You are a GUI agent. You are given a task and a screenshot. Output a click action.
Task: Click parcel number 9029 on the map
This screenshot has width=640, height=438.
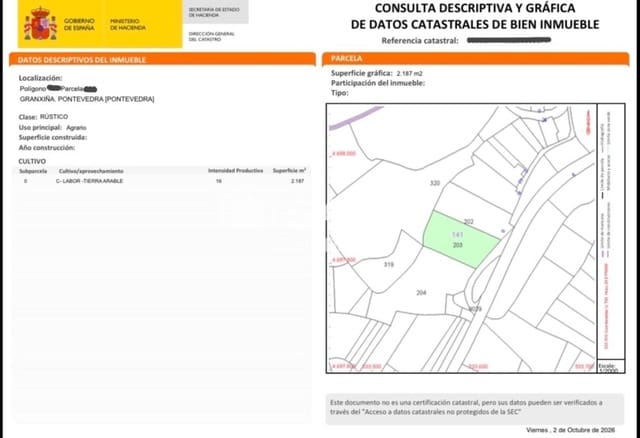[475, 309]
